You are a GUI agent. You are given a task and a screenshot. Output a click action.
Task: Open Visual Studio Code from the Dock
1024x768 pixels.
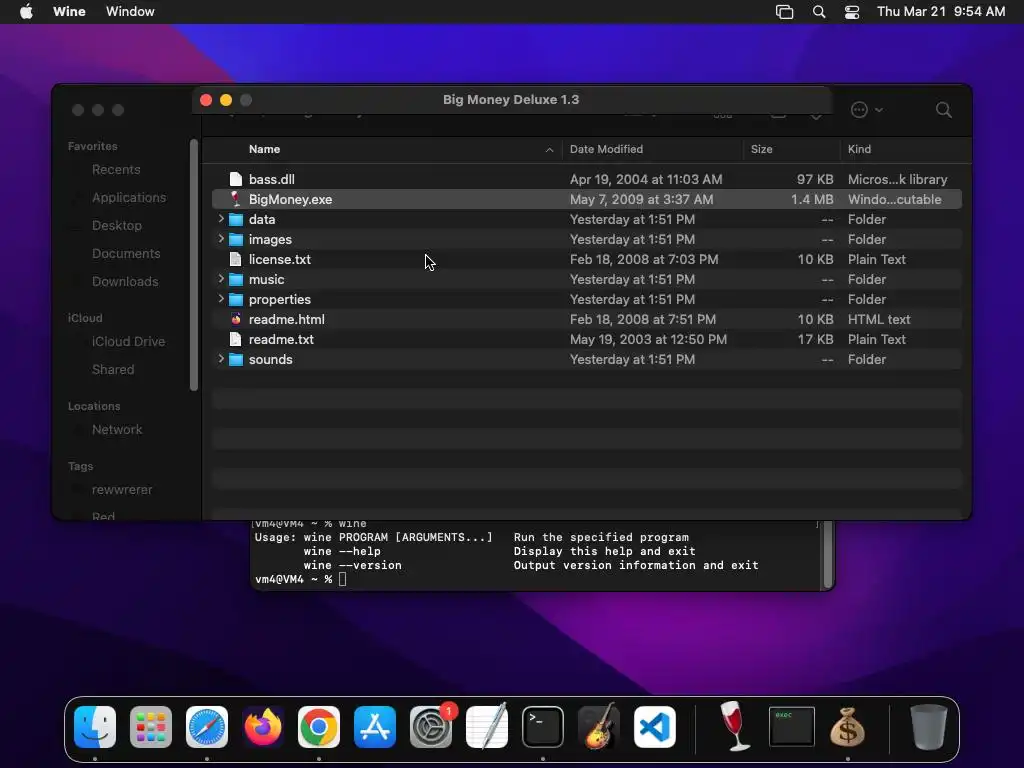[x=655, y=727]
